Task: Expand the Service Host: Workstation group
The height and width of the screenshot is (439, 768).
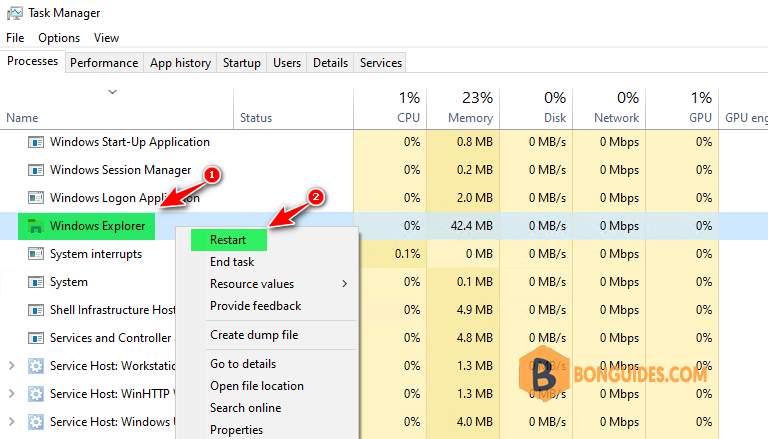Action: (x=12, y=366)
